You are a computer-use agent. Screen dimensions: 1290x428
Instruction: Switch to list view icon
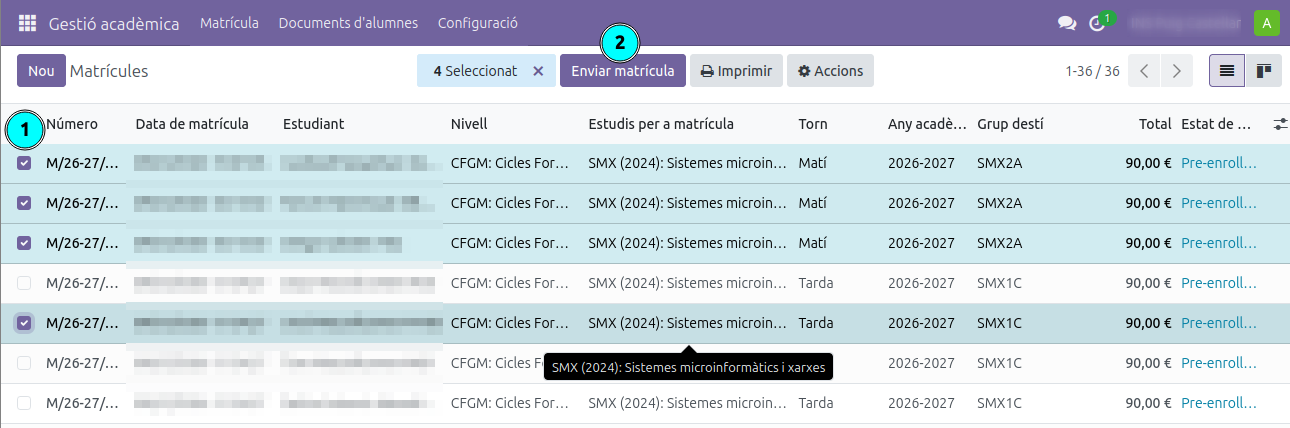click(x=1226, y=71)
